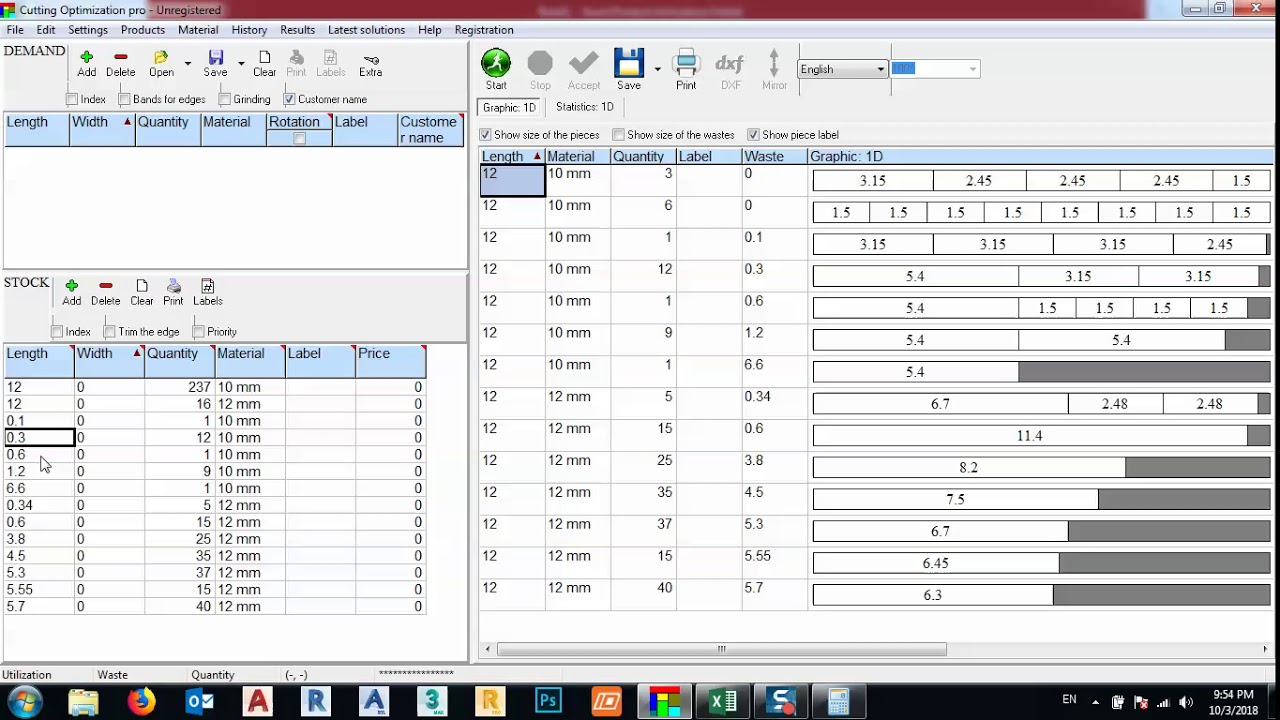Open the Latest solutions menu
The image size is (1280, 720).
[366, 30]
